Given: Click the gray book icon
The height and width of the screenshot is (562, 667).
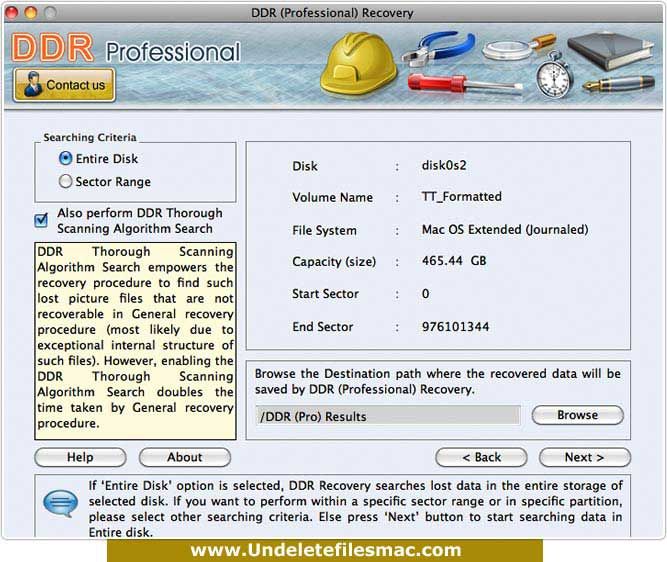Looking at the screenshot, I should click(x=610, y=51).
